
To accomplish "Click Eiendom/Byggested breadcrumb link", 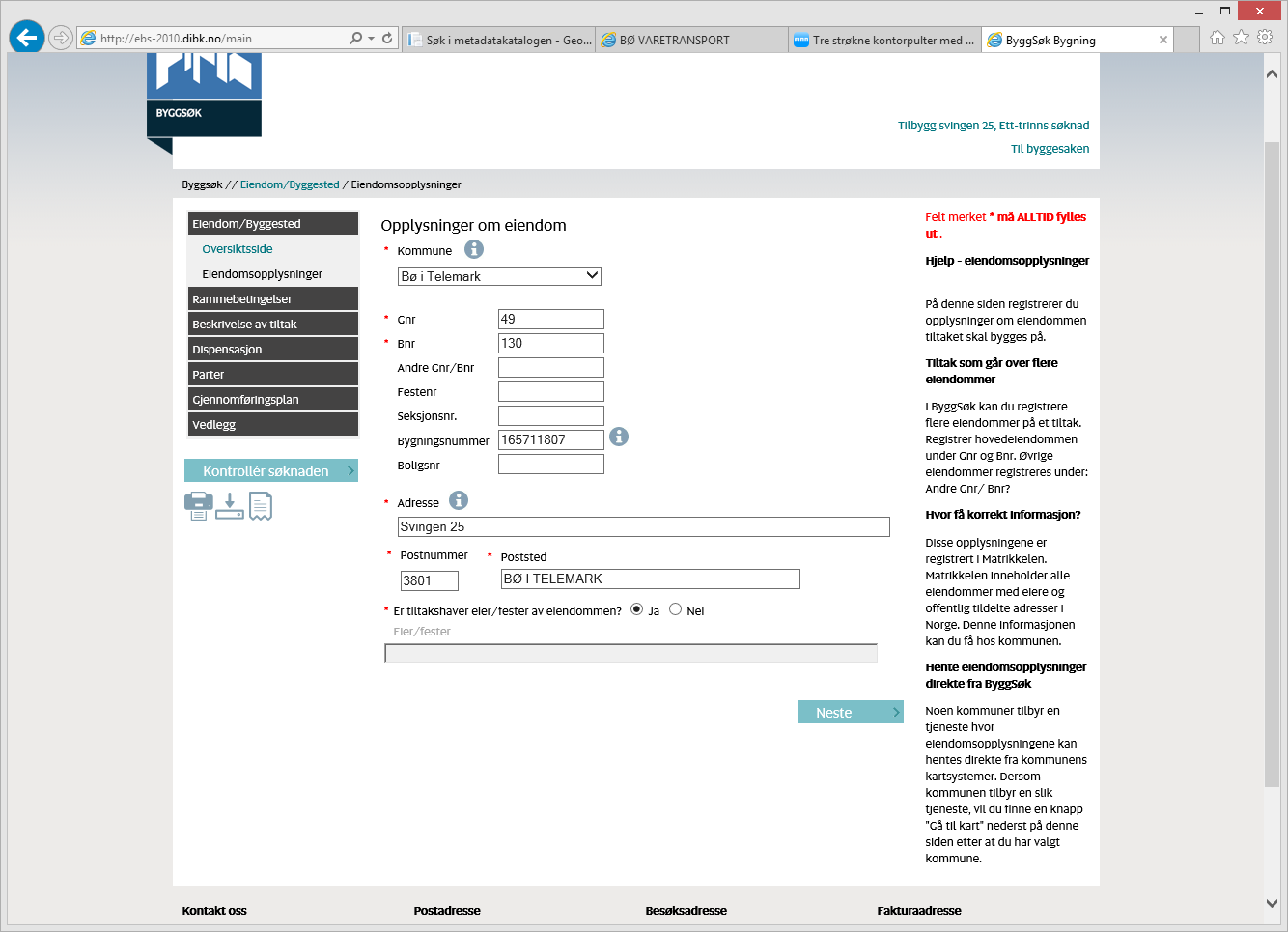I will pyautogui.click(x=290, y=184).
